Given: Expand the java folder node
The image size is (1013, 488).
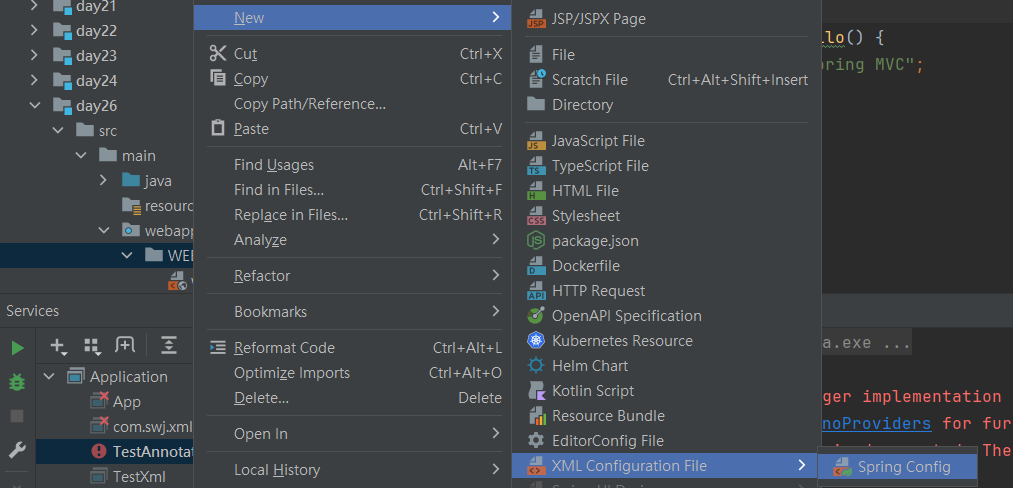Looking at the screenshot, I should [103, 181].
